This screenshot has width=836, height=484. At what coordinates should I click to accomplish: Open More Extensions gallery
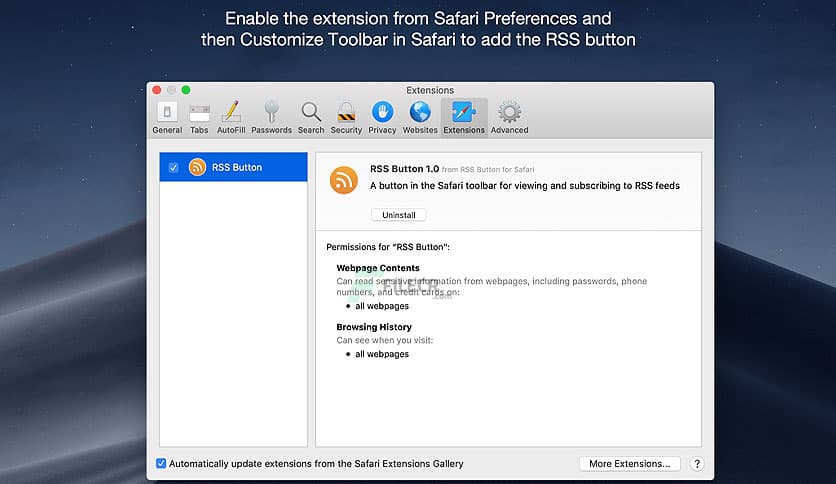[x=630, y=463]
